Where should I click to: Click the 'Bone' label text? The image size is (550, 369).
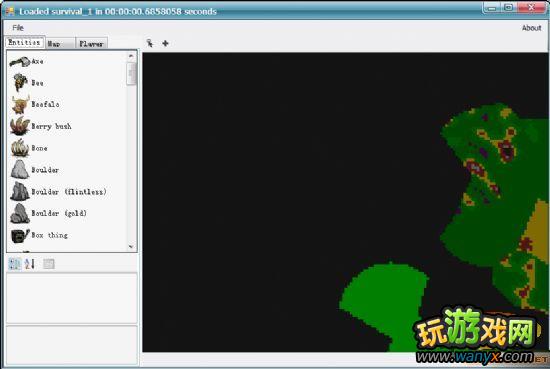click(x=39, y=148)
